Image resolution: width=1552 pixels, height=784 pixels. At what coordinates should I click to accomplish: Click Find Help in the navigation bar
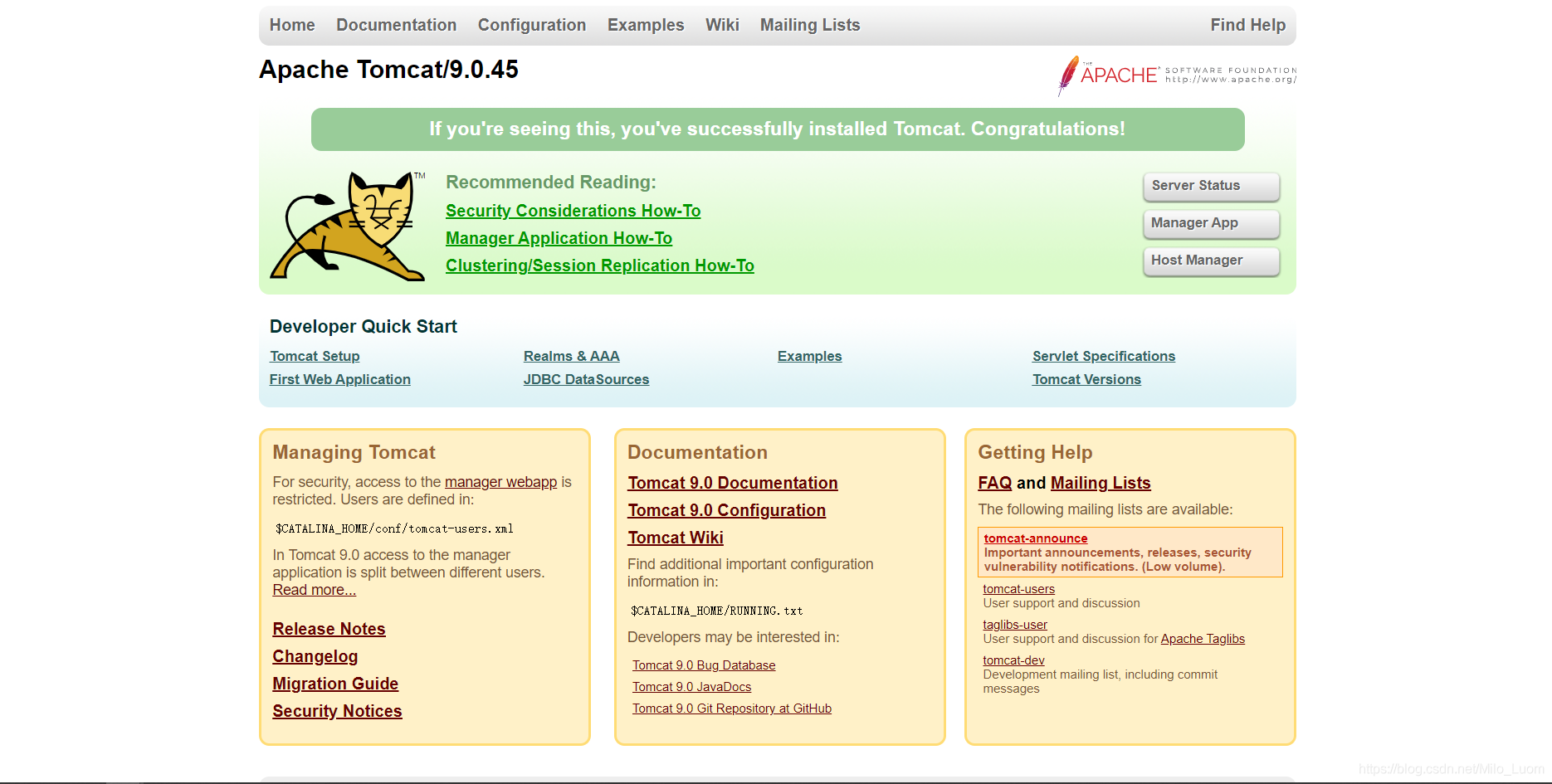1247,25
